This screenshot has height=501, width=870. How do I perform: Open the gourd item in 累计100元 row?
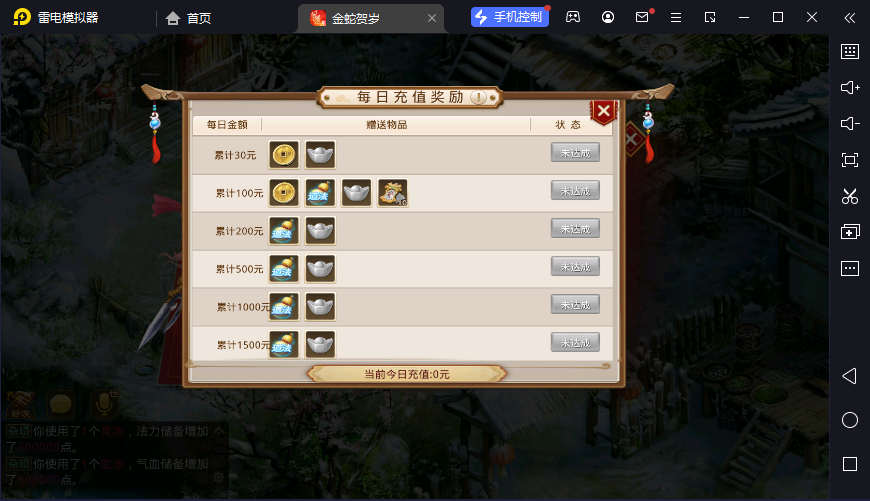tap(320, 193)
